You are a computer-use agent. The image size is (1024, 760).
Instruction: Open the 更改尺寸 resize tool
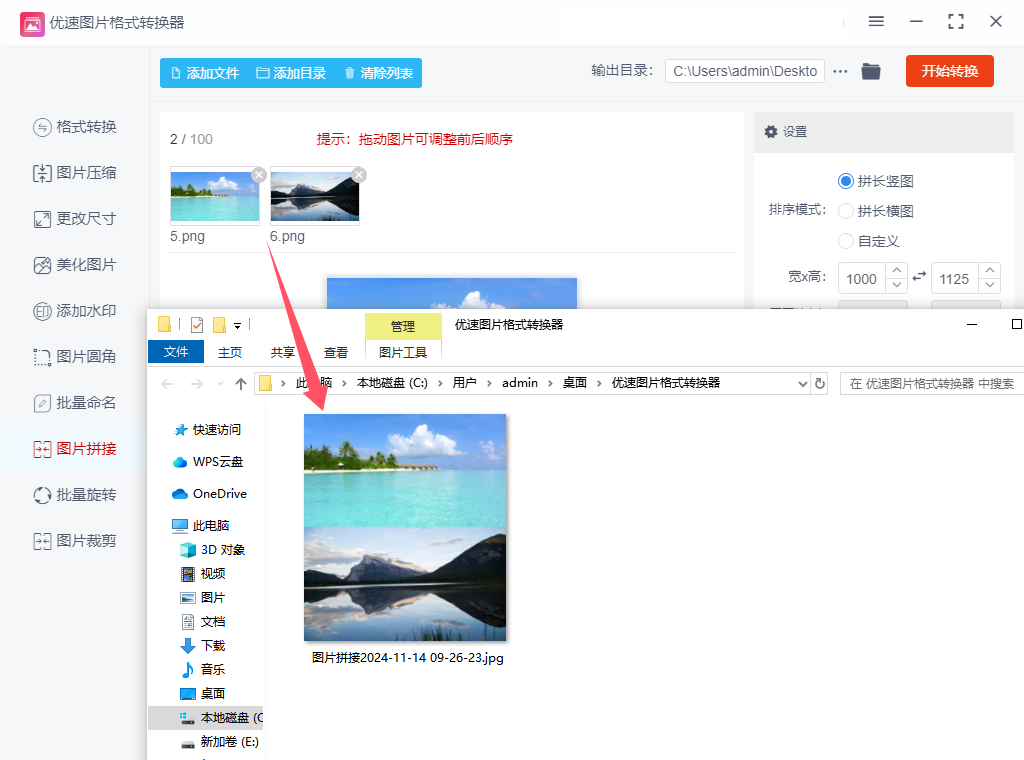[x=74, y=219]
